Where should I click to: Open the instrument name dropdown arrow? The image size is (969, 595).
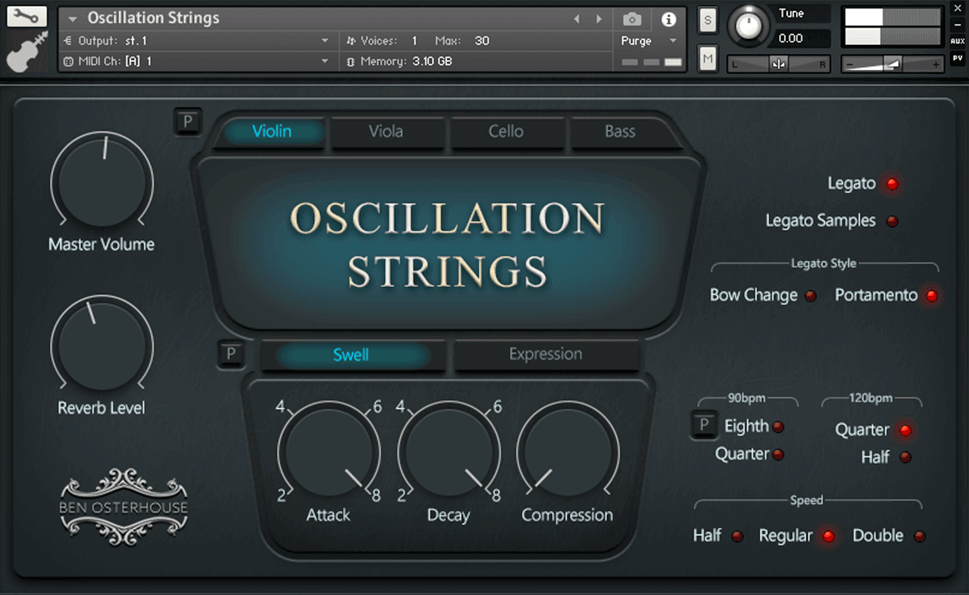pyautogui.click(x=72, y=19)
